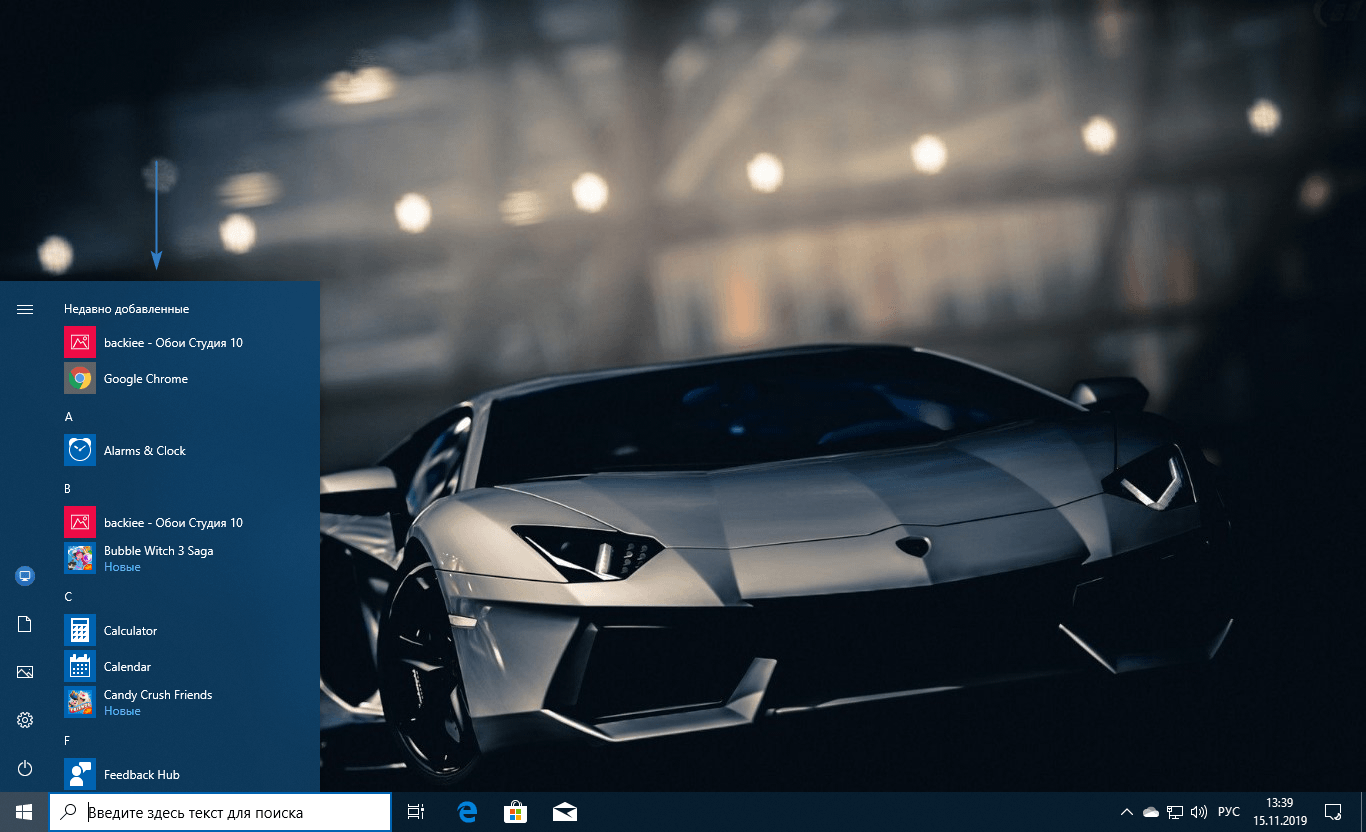The width and height of the screenshot is (1366, 832).
Task: Expand the Start menu hamburger button
Action: [x=25, y=309]
